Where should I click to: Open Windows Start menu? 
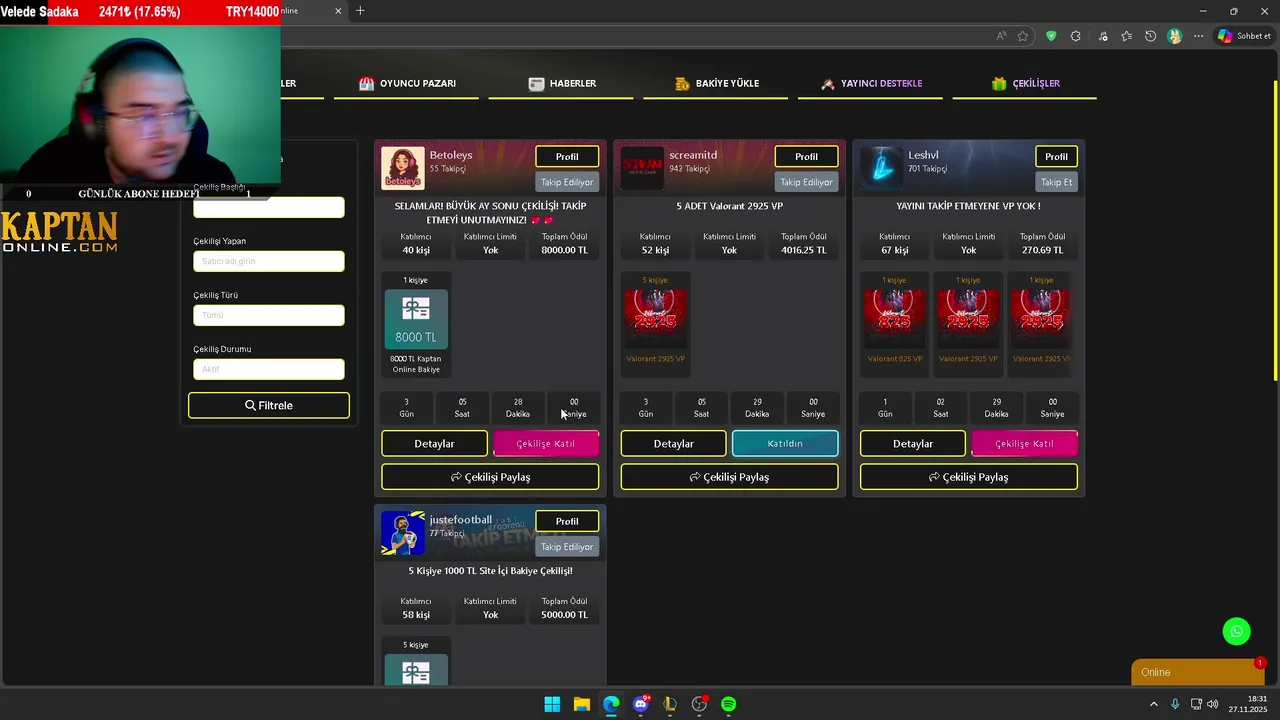coord(552,704)
